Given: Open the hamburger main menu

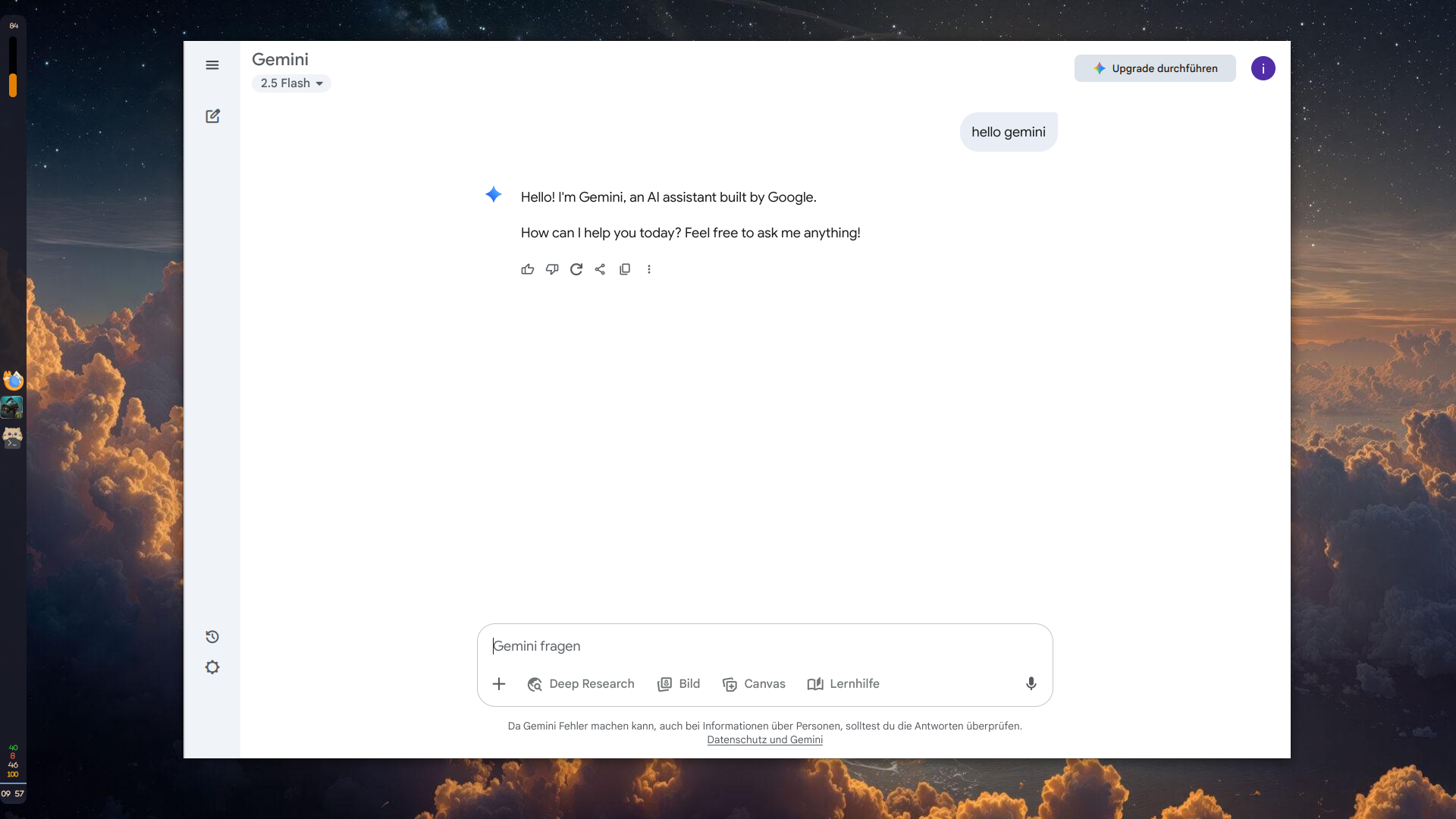Looking at the screenshot, I should pos(212,65).
